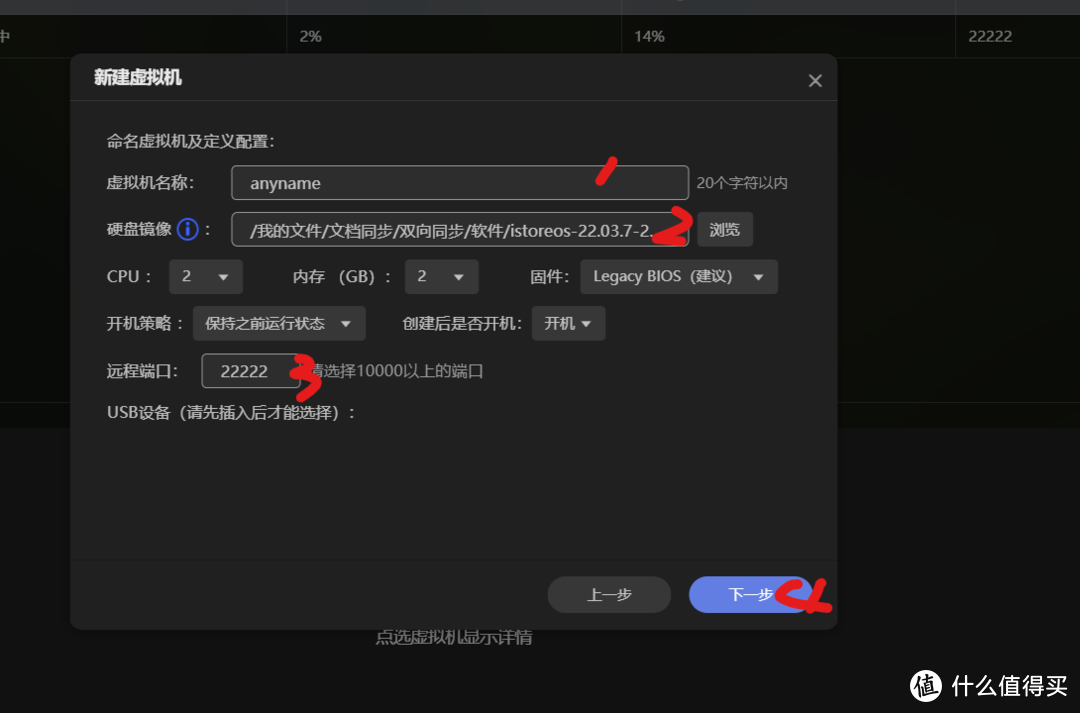This screenshot has height=713, width=1080.
Task: Open the 内存 (GB) dropdown
Action: [441, 276]
